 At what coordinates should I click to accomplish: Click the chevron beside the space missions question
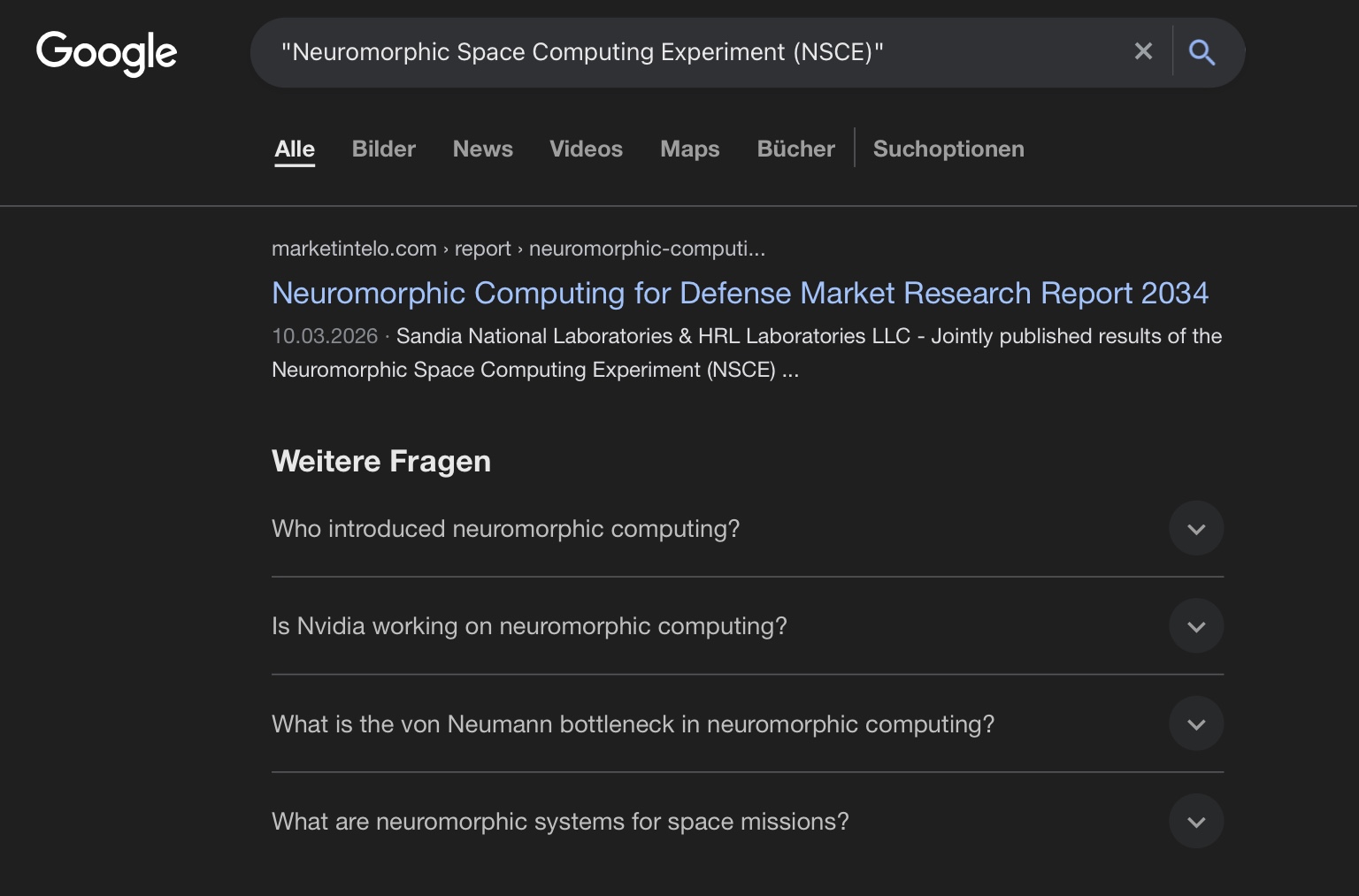click(x=1196, y=822)
